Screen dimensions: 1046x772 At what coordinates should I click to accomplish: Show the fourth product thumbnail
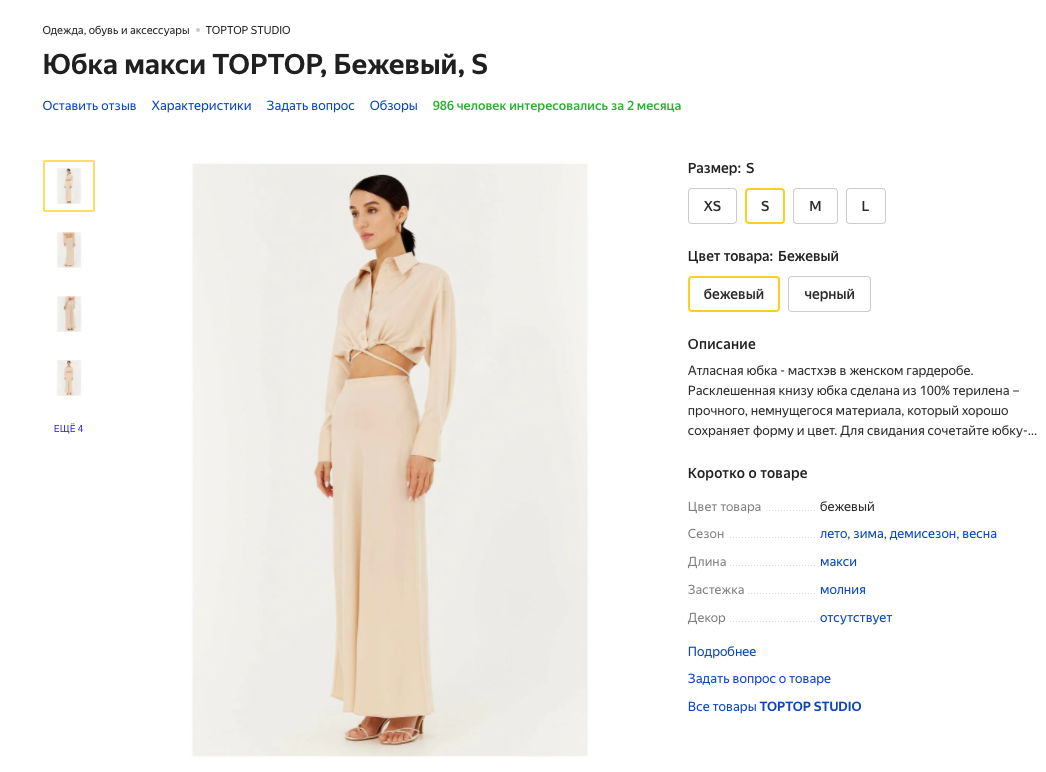(x=69, y=378)
